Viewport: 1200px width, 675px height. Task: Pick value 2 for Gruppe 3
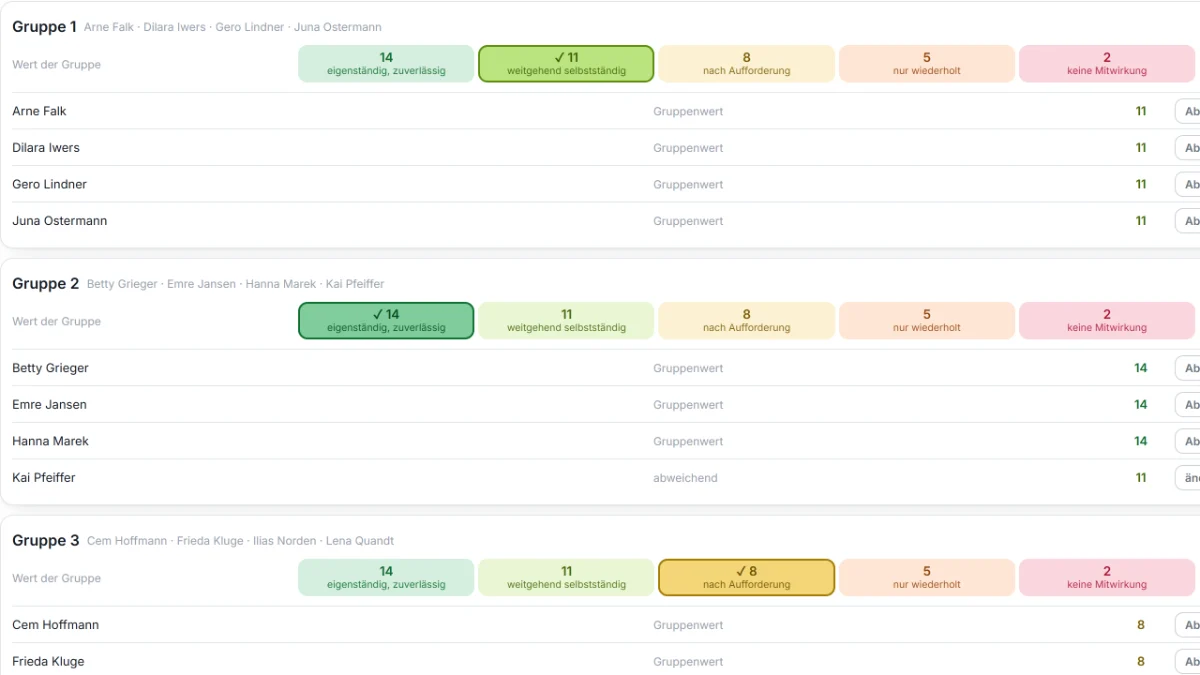point(1107,578)
